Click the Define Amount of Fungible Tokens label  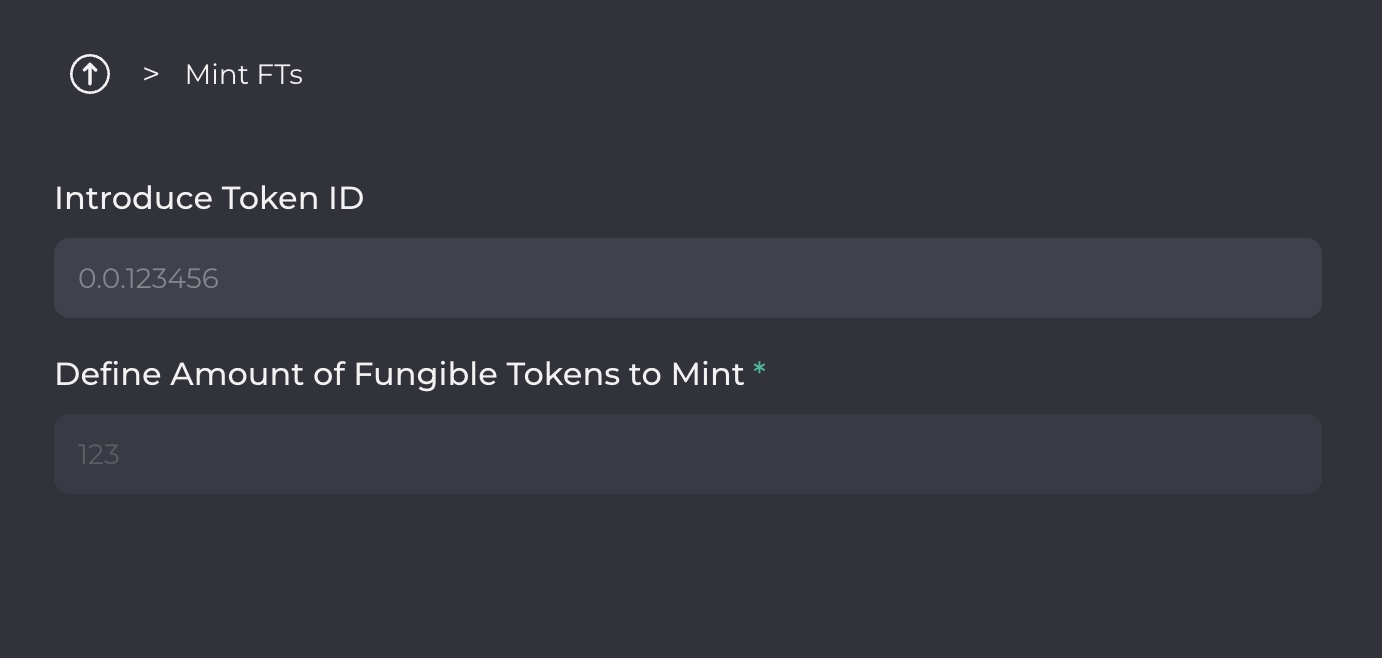pos(399,374)
